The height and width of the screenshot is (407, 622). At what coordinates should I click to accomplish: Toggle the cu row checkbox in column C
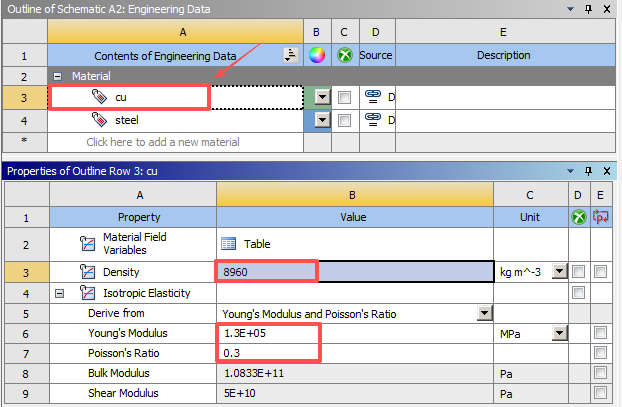[x=344, y=97]
